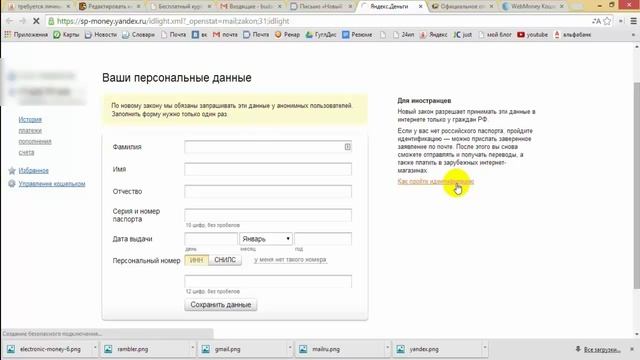Expand options arrow for mailru.png download
The height and width of the screenshot is (360, 640).
point(387,349)
